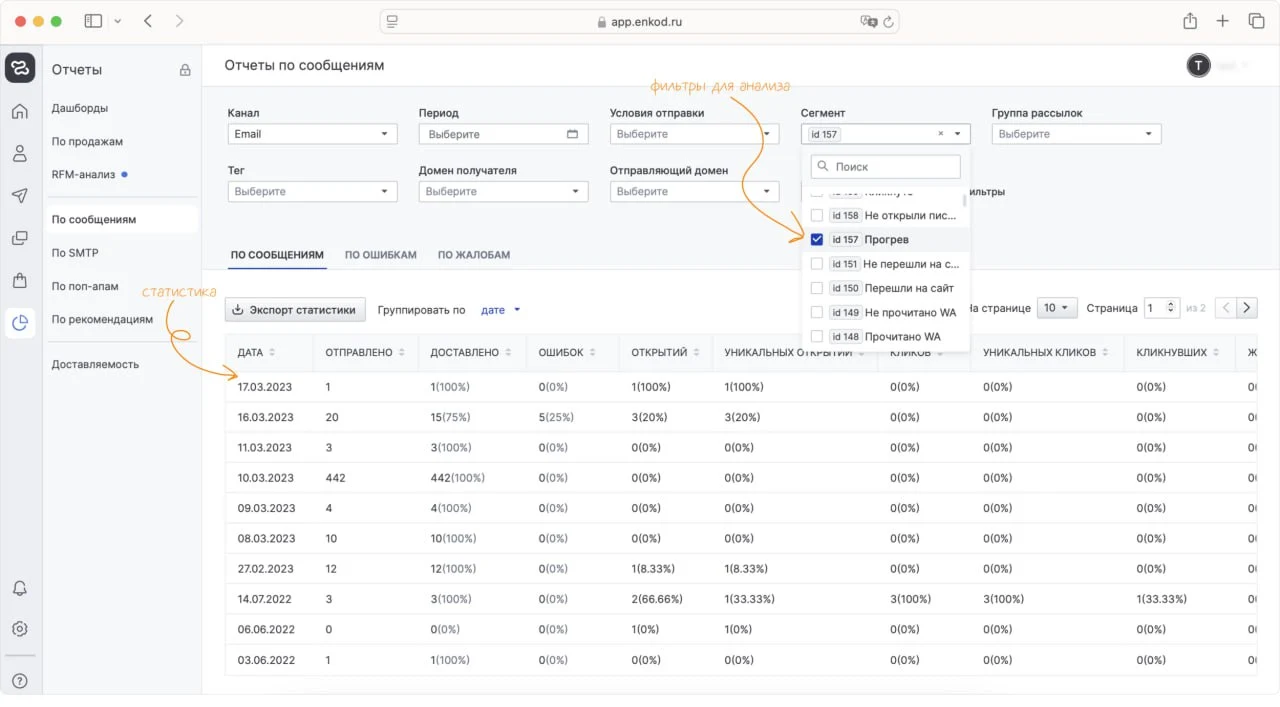Tick the id 148 Прочитано WA checkbox
This screenshot has height=707, width=1280.
tap(817, 337)
